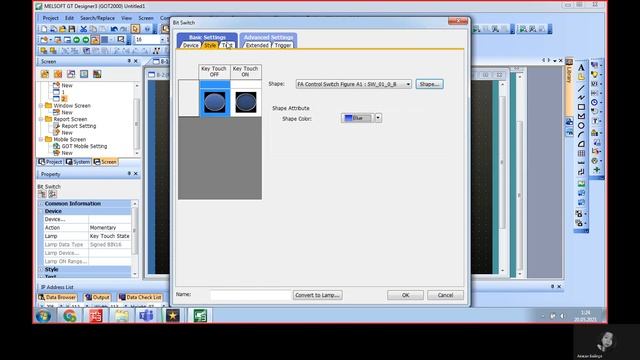Screen dimensions: 640x360
Task: Select the Key Touch ON state preview
Action: click(246, 102)
